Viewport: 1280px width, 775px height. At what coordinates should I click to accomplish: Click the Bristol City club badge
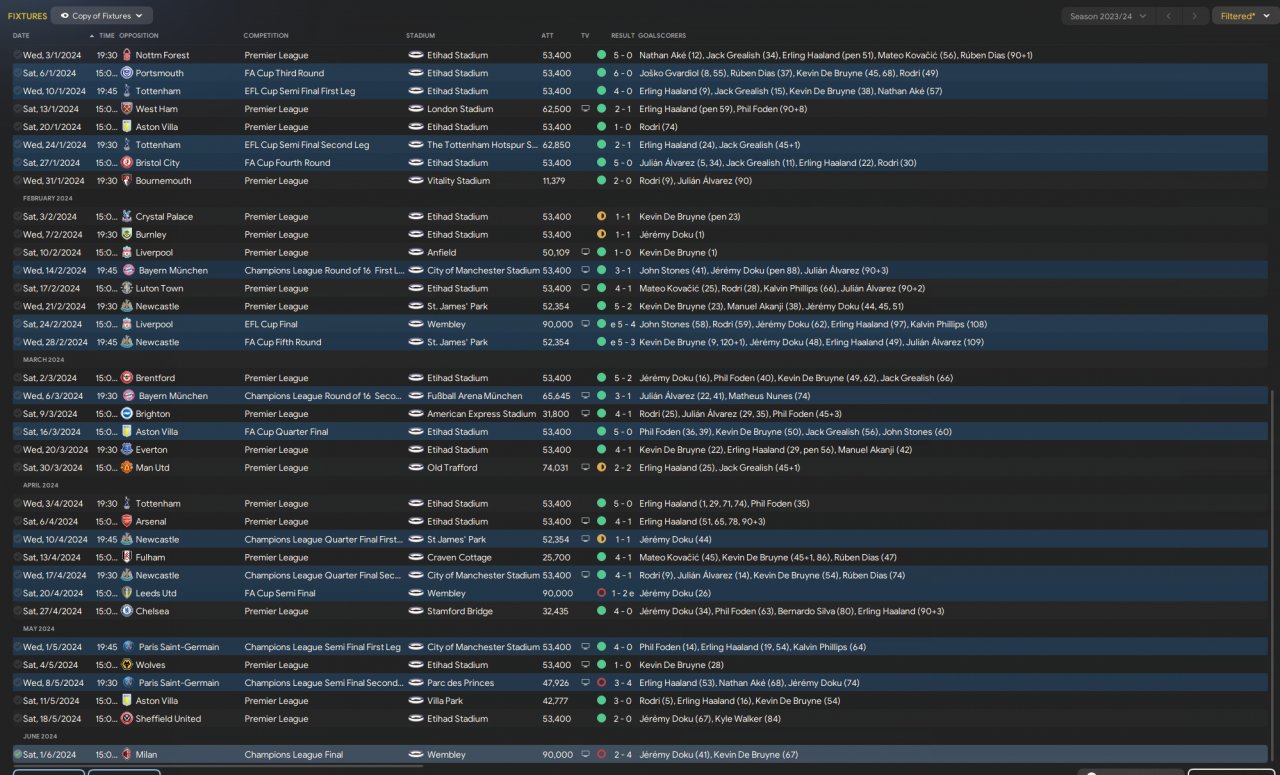(127, 163)
